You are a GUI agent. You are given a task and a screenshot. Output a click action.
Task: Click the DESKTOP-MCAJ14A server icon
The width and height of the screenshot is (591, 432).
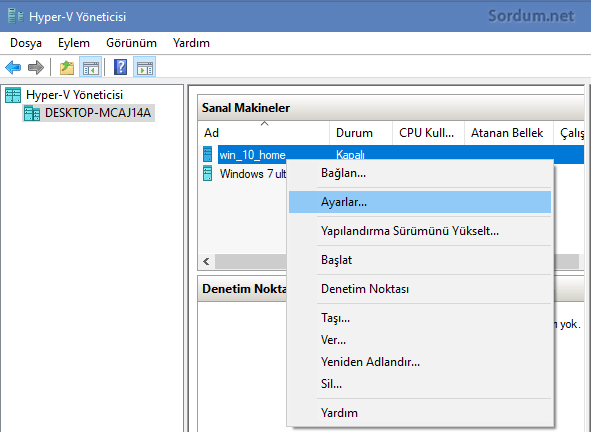pyautogui.click(x=32, y=113)
